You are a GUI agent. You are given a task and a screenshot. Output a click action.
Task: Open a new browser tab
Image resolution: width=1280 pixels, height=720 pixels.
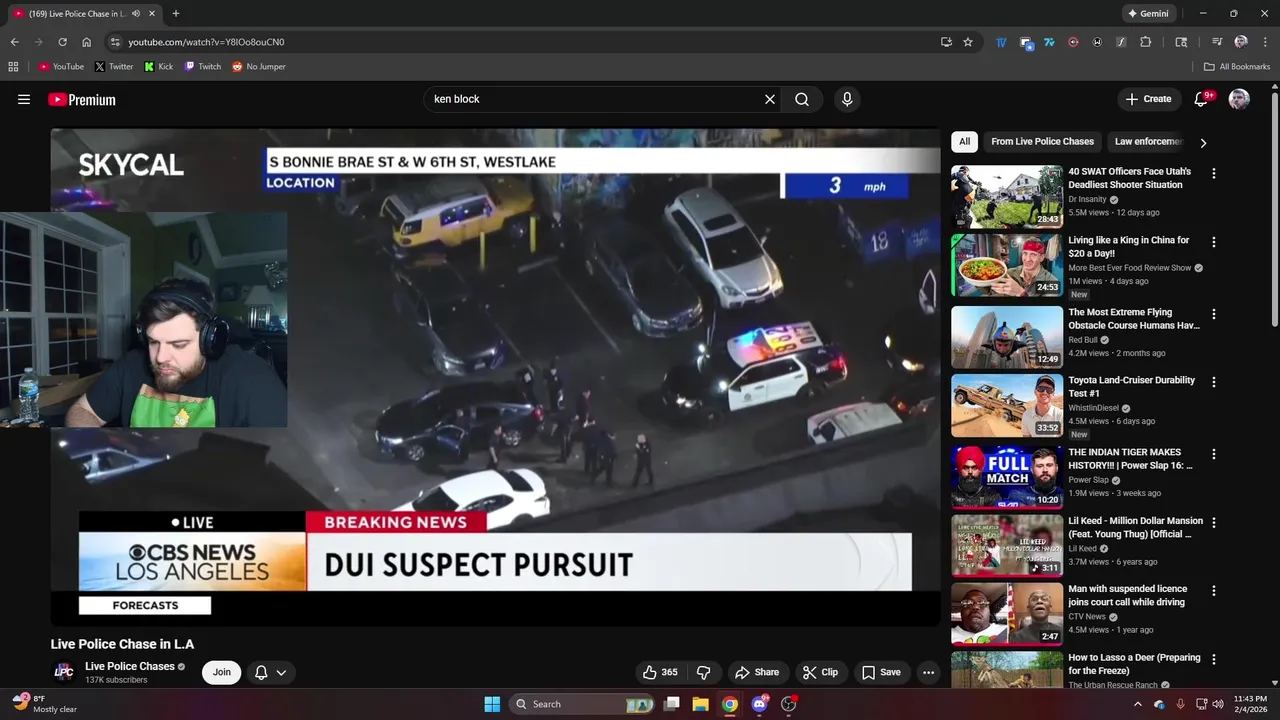click(x=176, y=13)
